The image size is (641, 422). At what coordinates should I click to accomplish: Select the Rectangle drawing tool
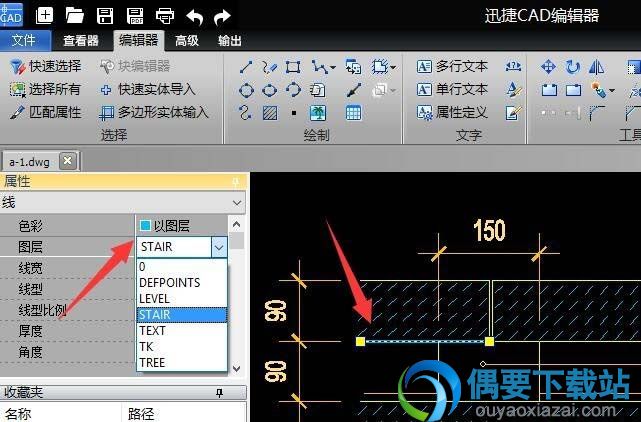293,67
